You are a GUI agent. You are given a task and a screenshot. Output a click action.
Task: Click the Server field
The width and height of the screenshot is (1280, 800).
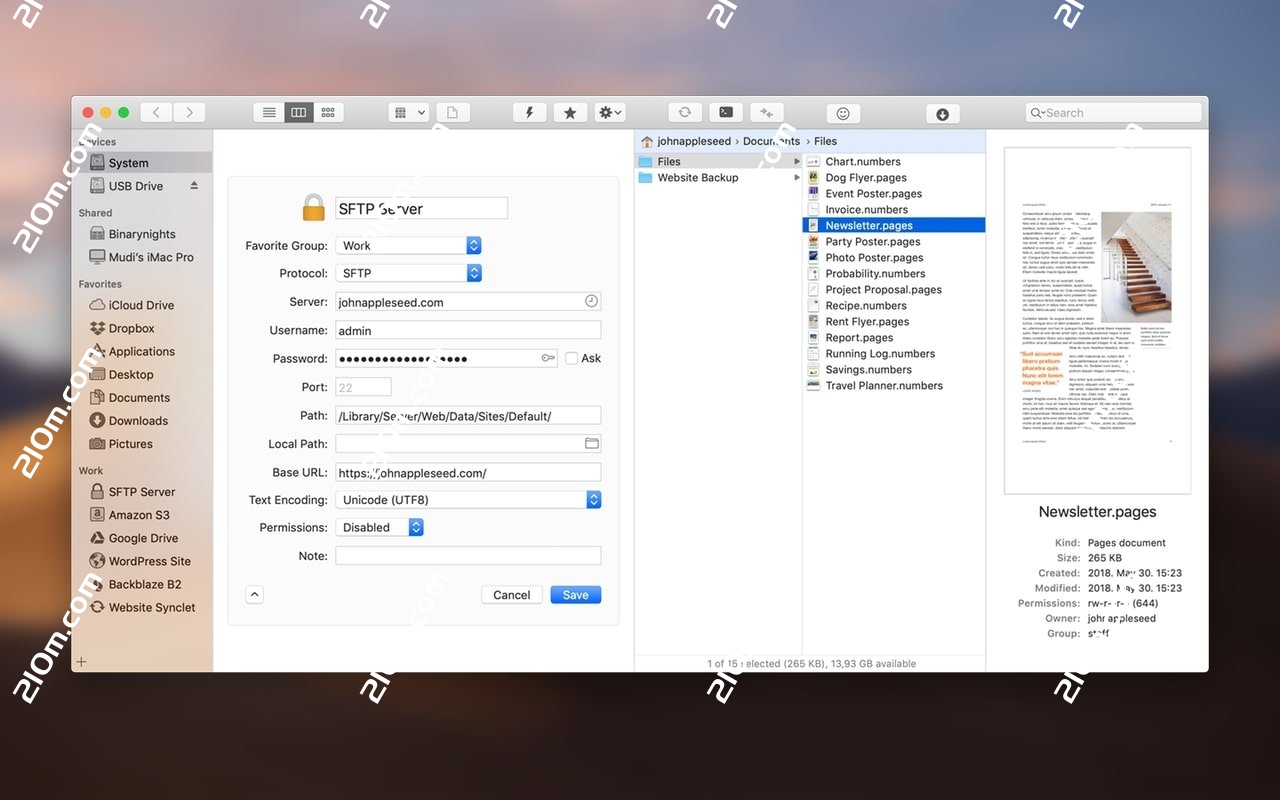tap(468, 302)
